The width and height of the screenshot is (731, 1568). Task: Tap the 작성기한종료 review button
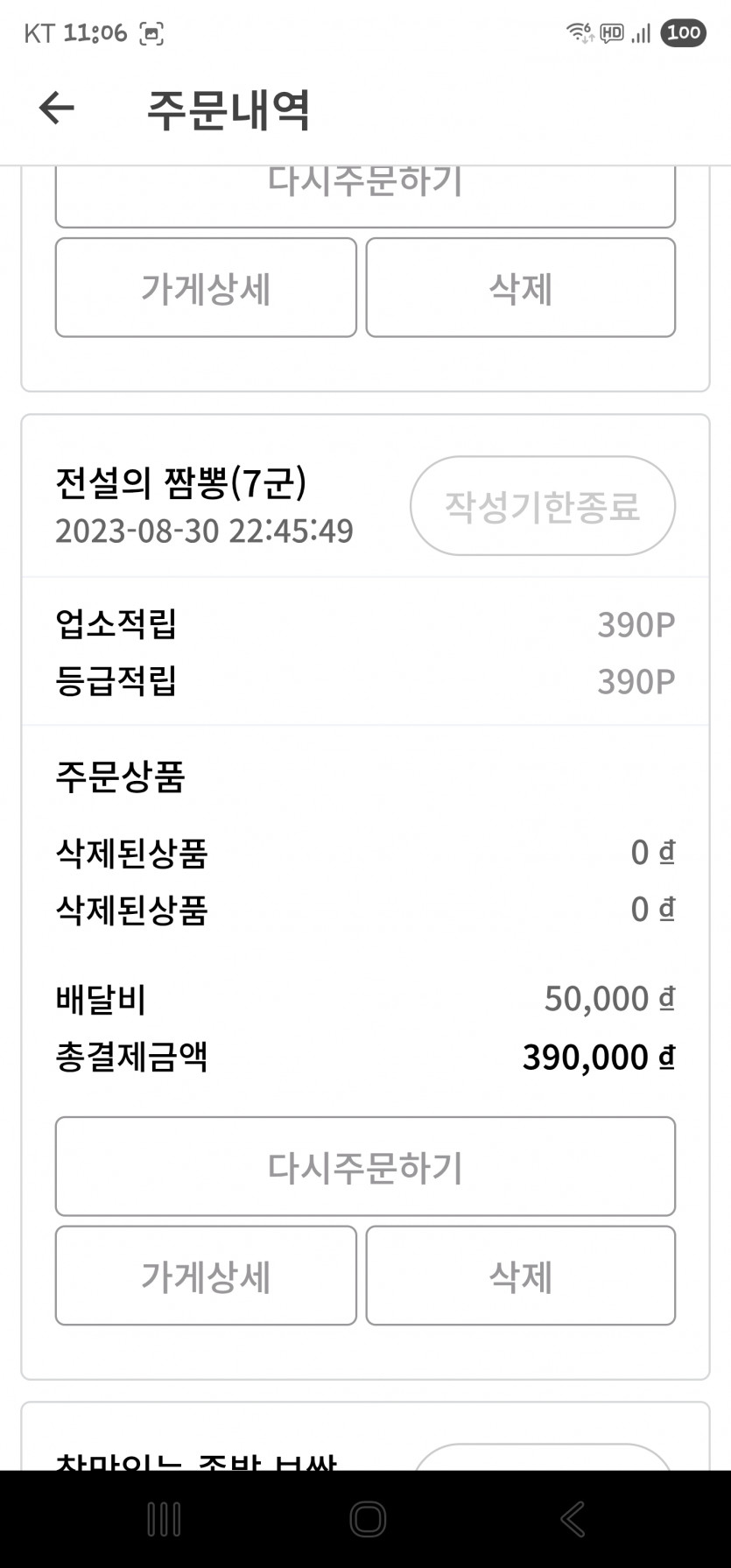[x=542, y=506]
